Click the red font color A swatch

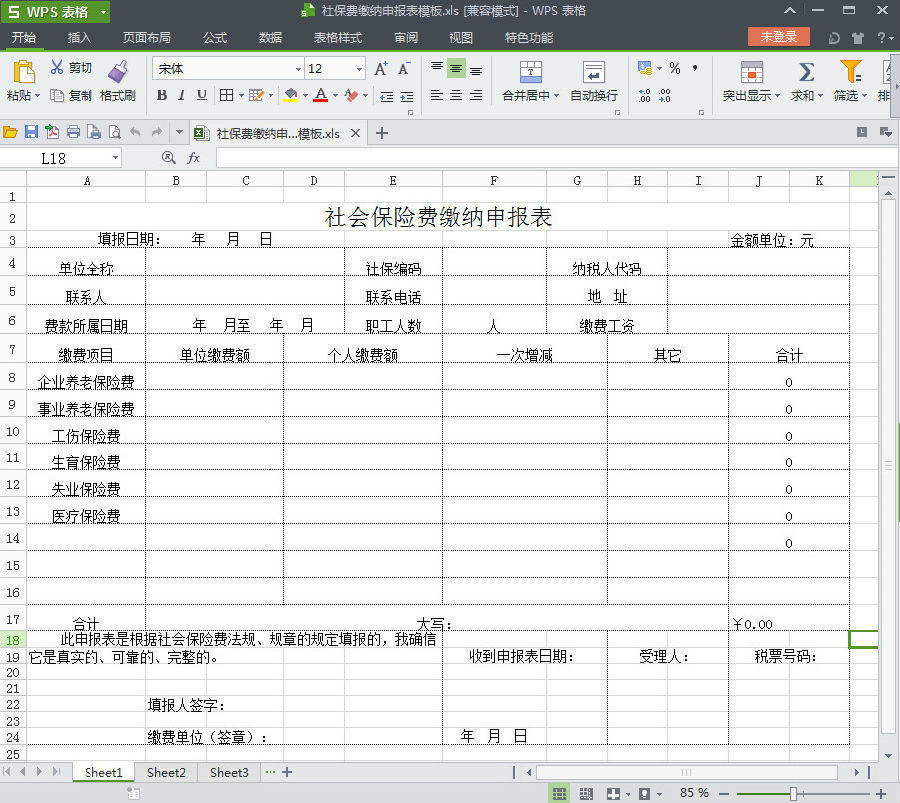(321, 95)
